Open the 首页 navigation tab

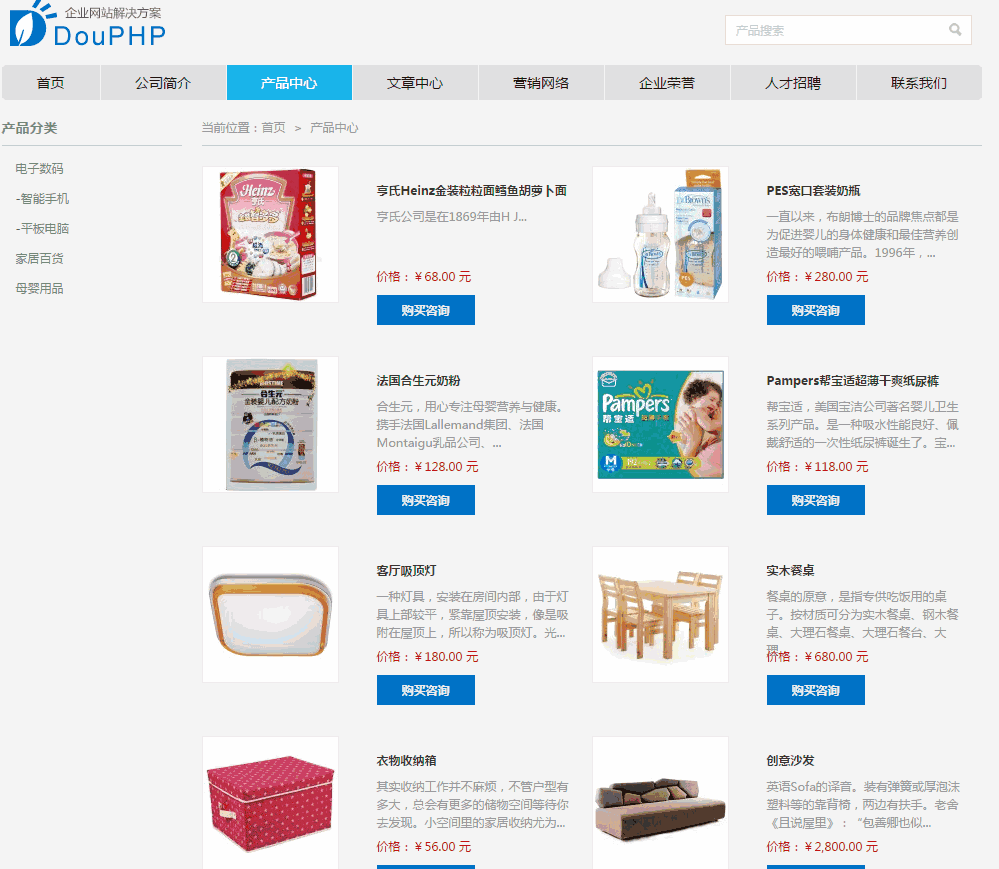tap(50, 83)
